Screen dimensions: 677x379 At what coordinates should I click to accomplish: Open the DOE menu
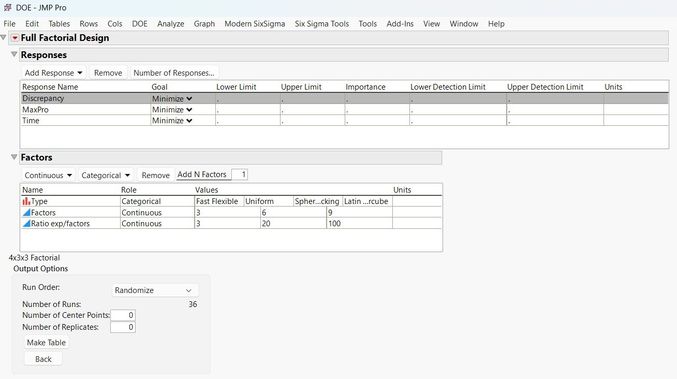139,24
